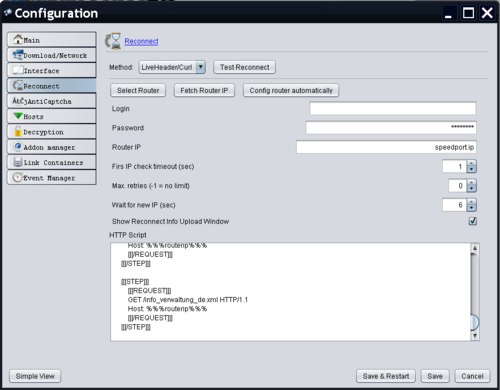Click the GET /info_verwaltung_de.xml line in script
This screenshot has height=390, width=500.
click(188, 300)
